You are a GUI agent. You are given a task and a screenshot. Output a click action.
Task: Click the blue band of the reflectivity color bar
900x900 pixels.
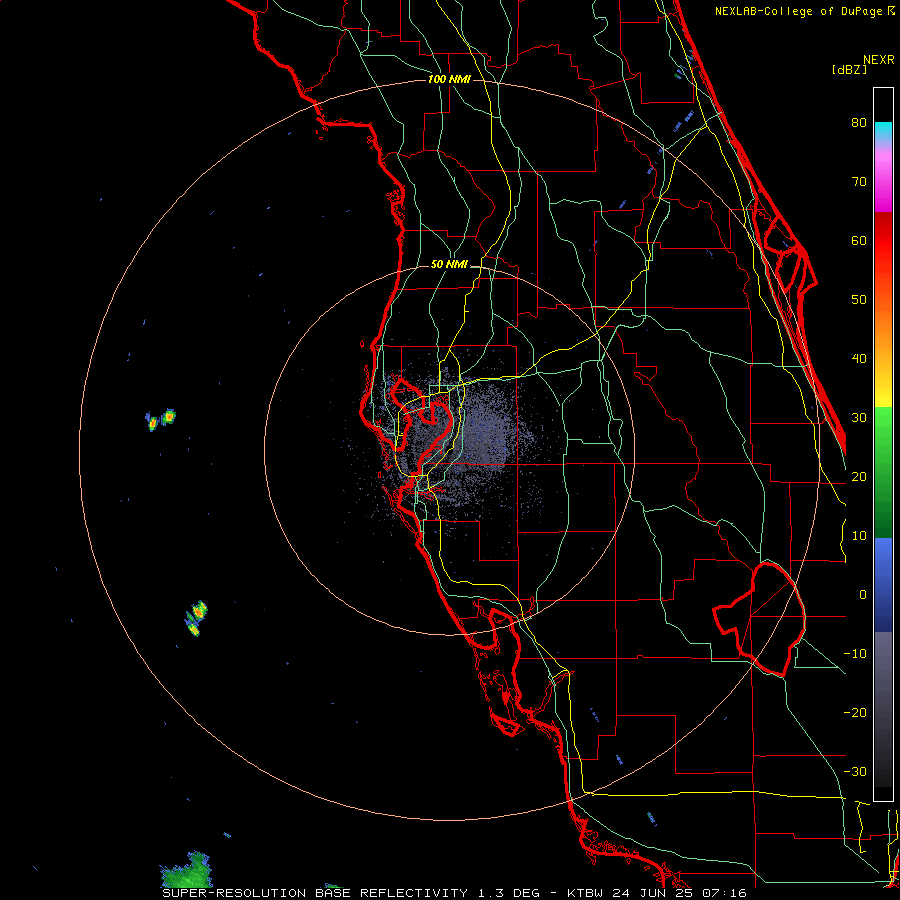point(883,584)
